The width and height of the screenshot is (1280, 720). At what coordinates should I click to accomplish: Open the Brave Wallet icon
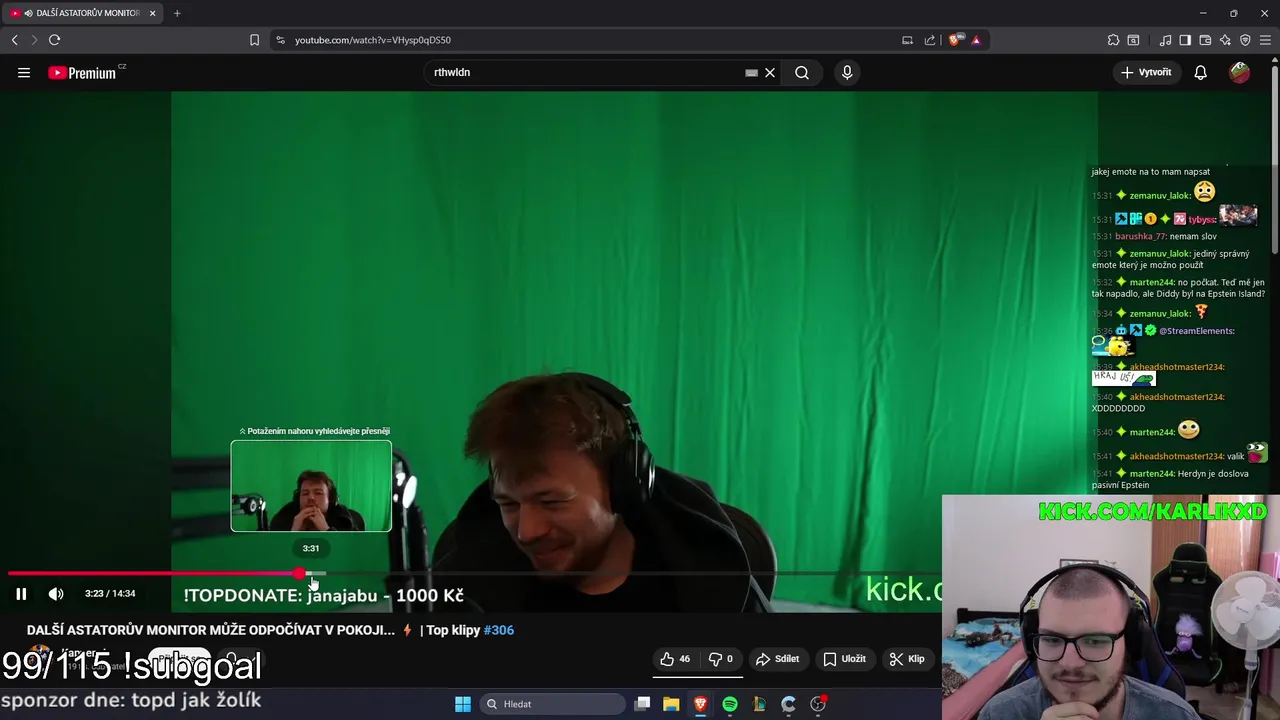tap(1205, 40)
